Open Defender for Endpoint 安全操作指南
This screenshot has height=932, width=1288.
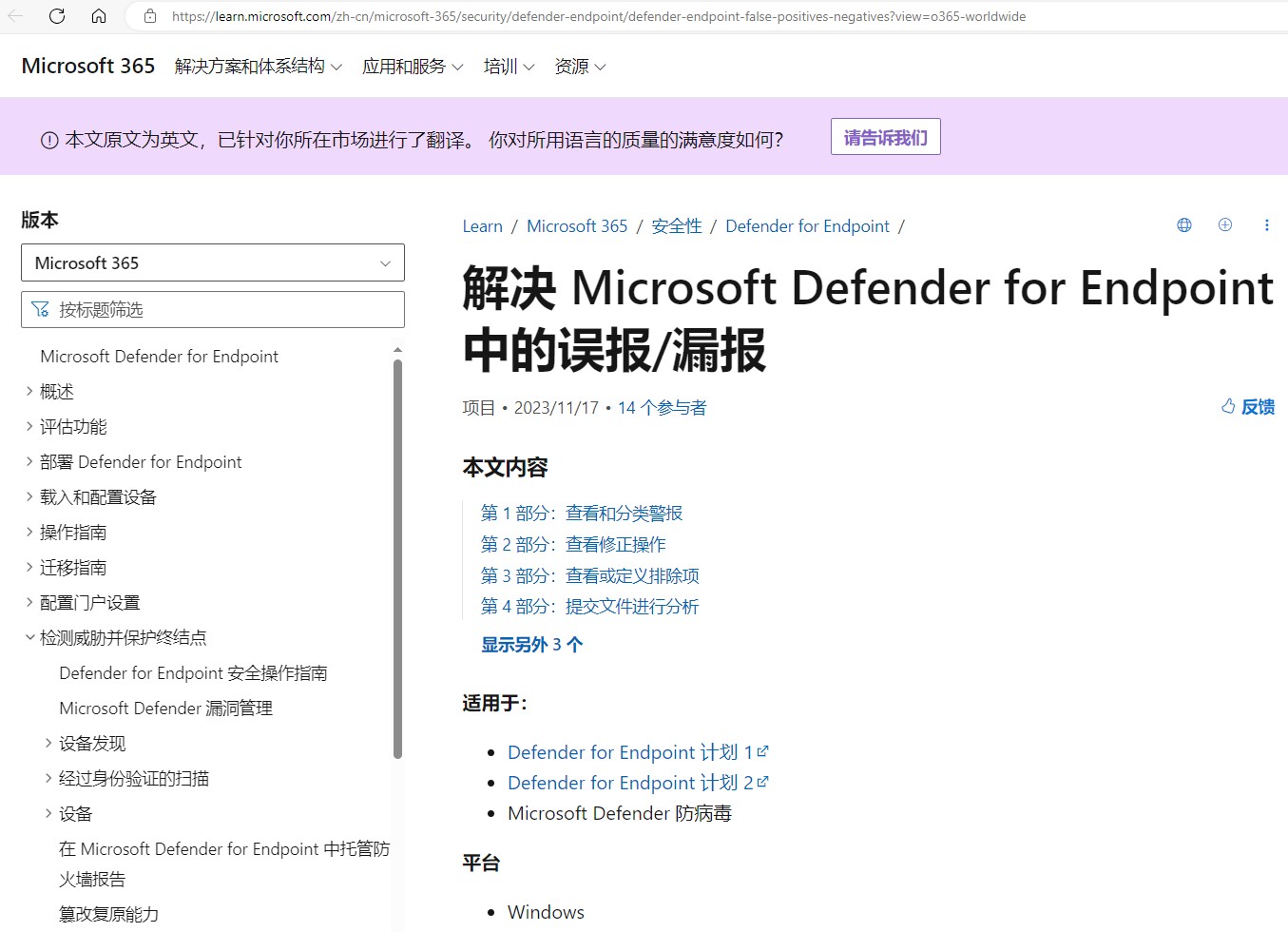[193, 672]
